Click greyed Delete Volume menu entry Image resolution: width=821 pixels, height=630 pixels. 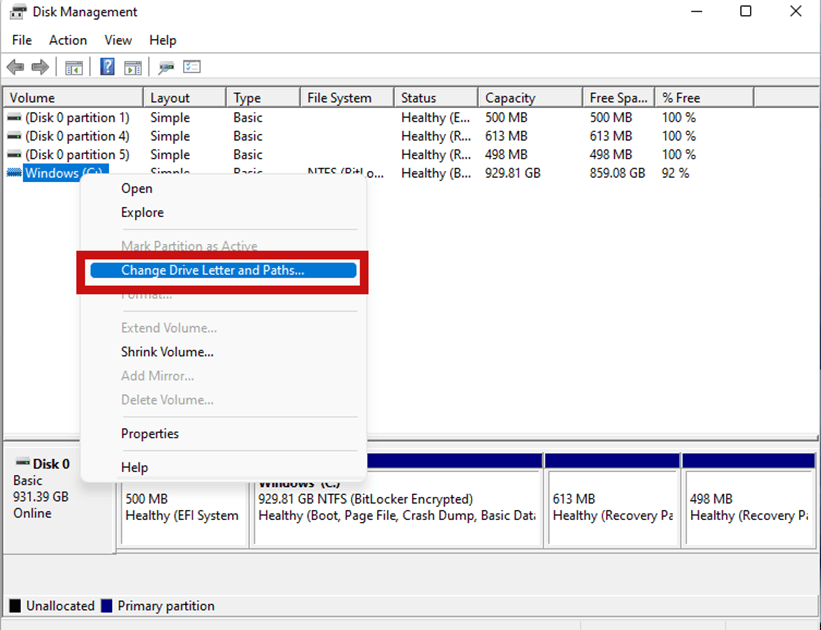[x=167, y=400]
